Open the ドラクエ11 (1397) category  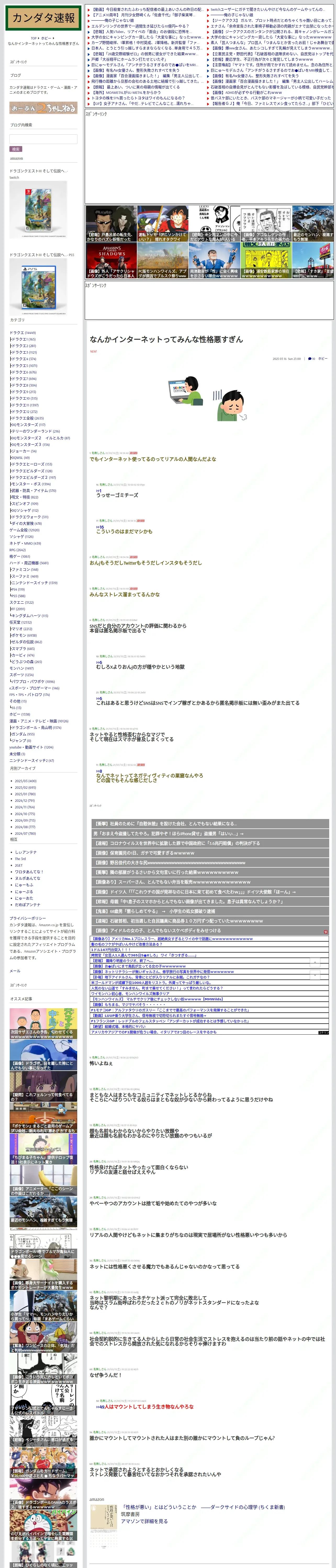click(x=25, y=405)
